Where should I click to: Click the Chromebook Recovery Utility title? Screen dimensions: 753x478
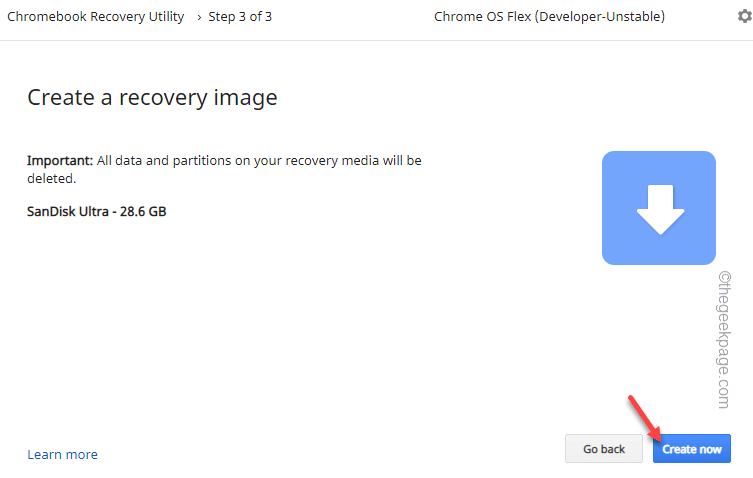(x=96, y=17)
